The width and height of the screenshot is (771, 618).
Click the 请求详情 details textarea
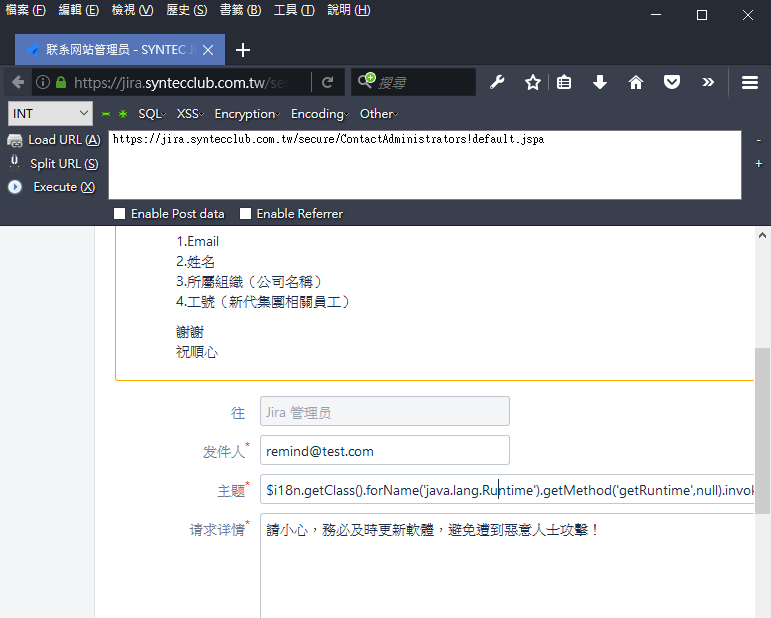pos(507,565)
